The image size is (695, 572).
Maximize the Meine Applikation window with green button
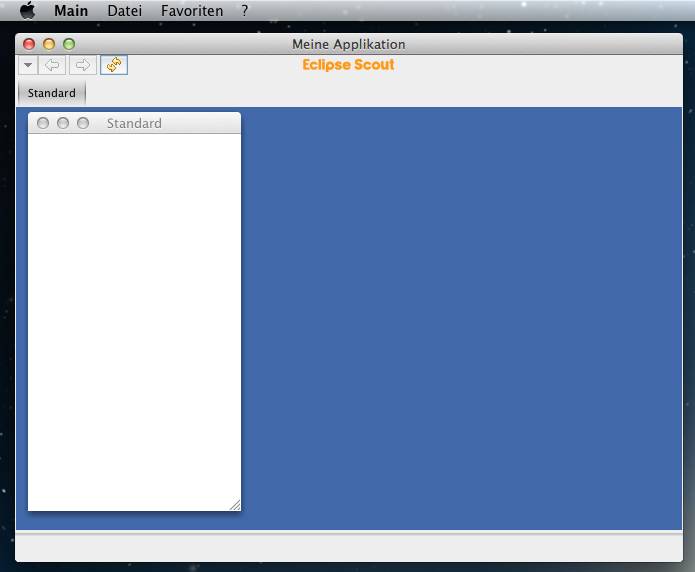(69, 44)
